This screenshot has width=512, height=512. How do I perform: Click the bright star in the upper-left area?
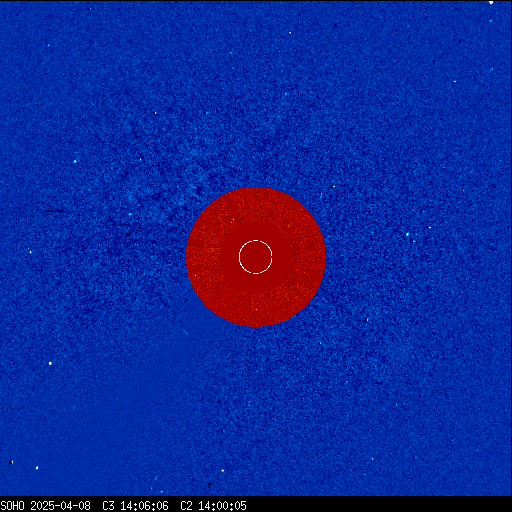click(x=75, y=161)
